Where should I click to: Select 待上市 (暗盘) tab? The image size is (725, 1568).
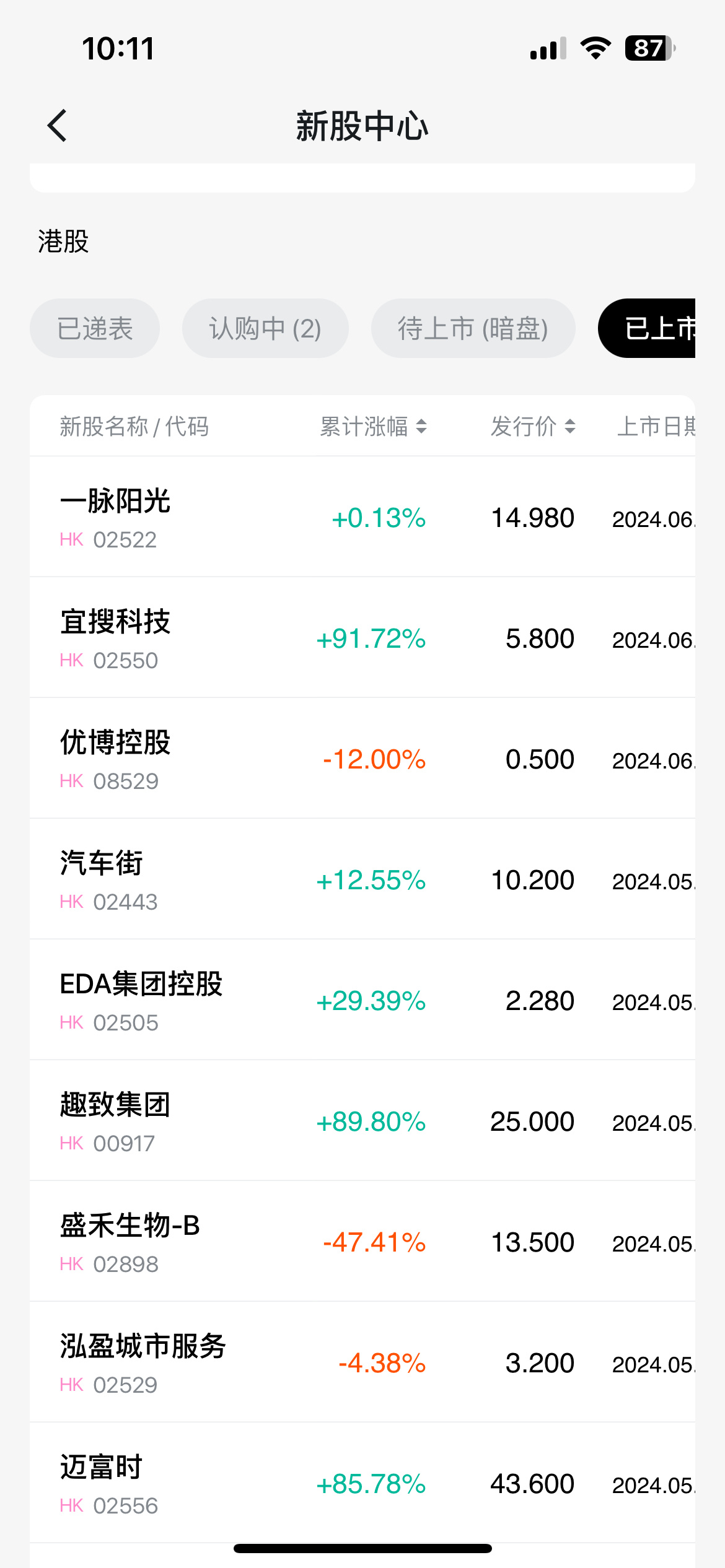[x=473, y=328]
